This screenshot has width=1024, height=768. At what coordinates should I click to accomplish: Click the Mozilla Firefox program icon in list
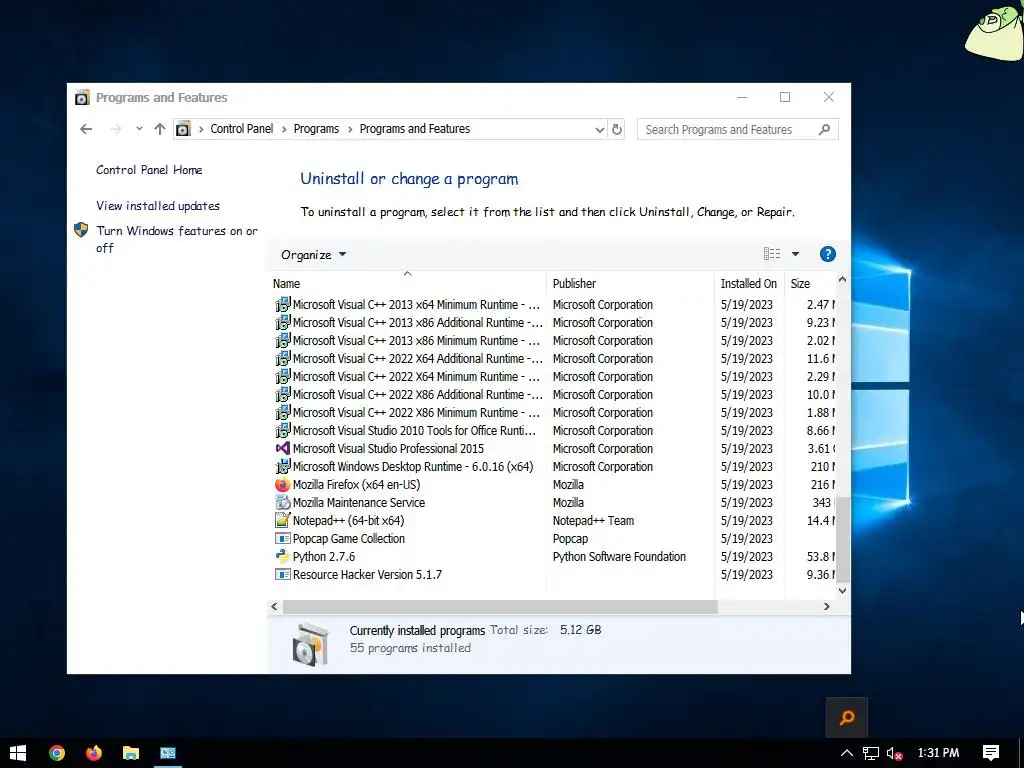point(282,485)
